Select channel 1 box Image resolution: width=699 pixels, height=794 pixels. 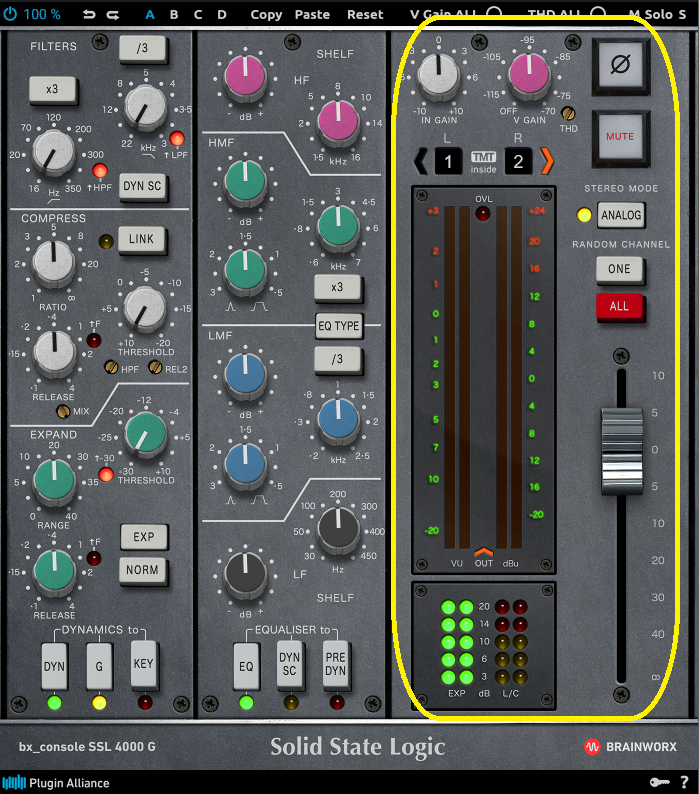448,162
